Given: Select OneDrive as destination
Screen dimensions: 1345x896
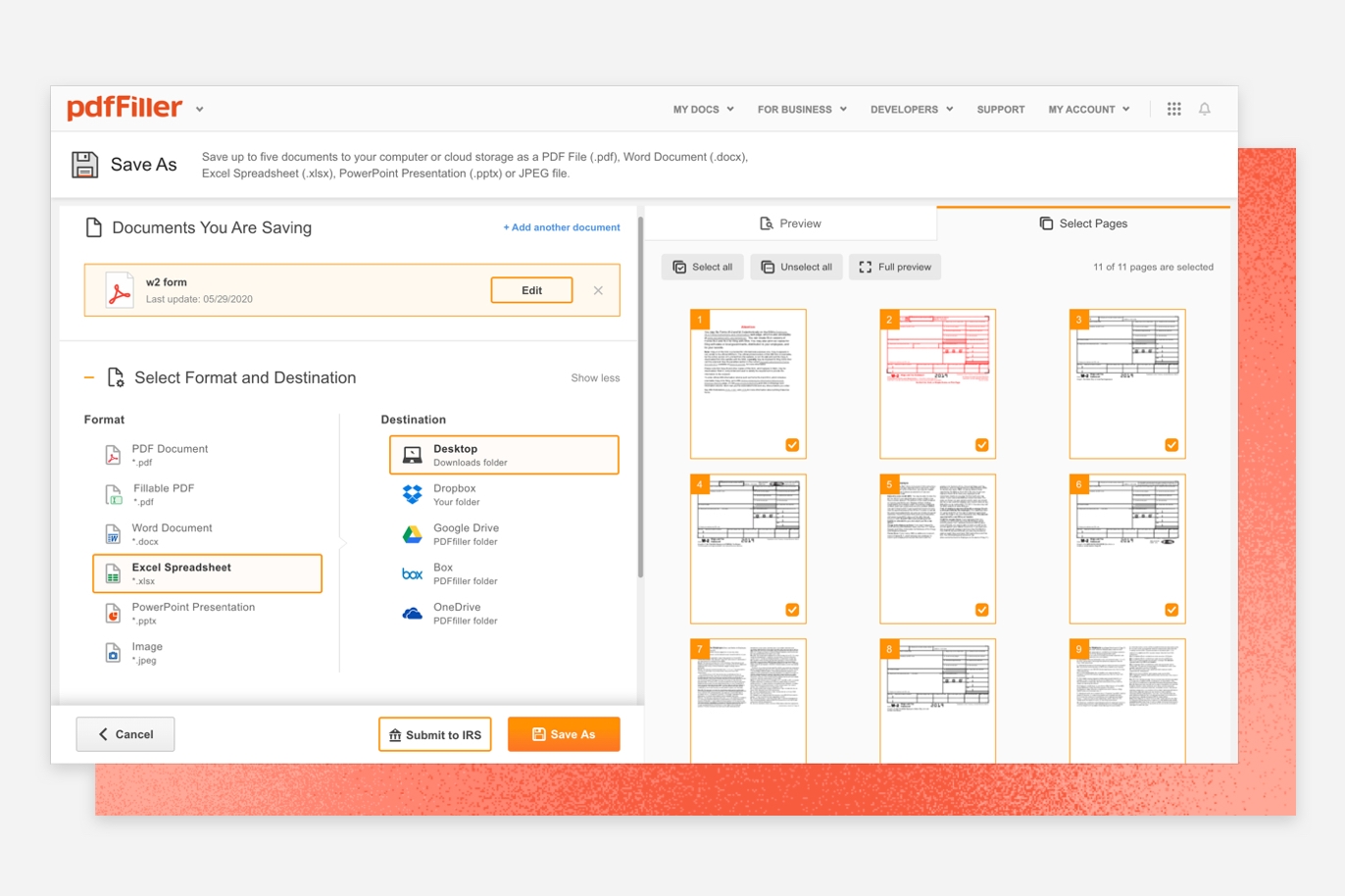Looking at the screenshot, I should [x=504, y=614].
